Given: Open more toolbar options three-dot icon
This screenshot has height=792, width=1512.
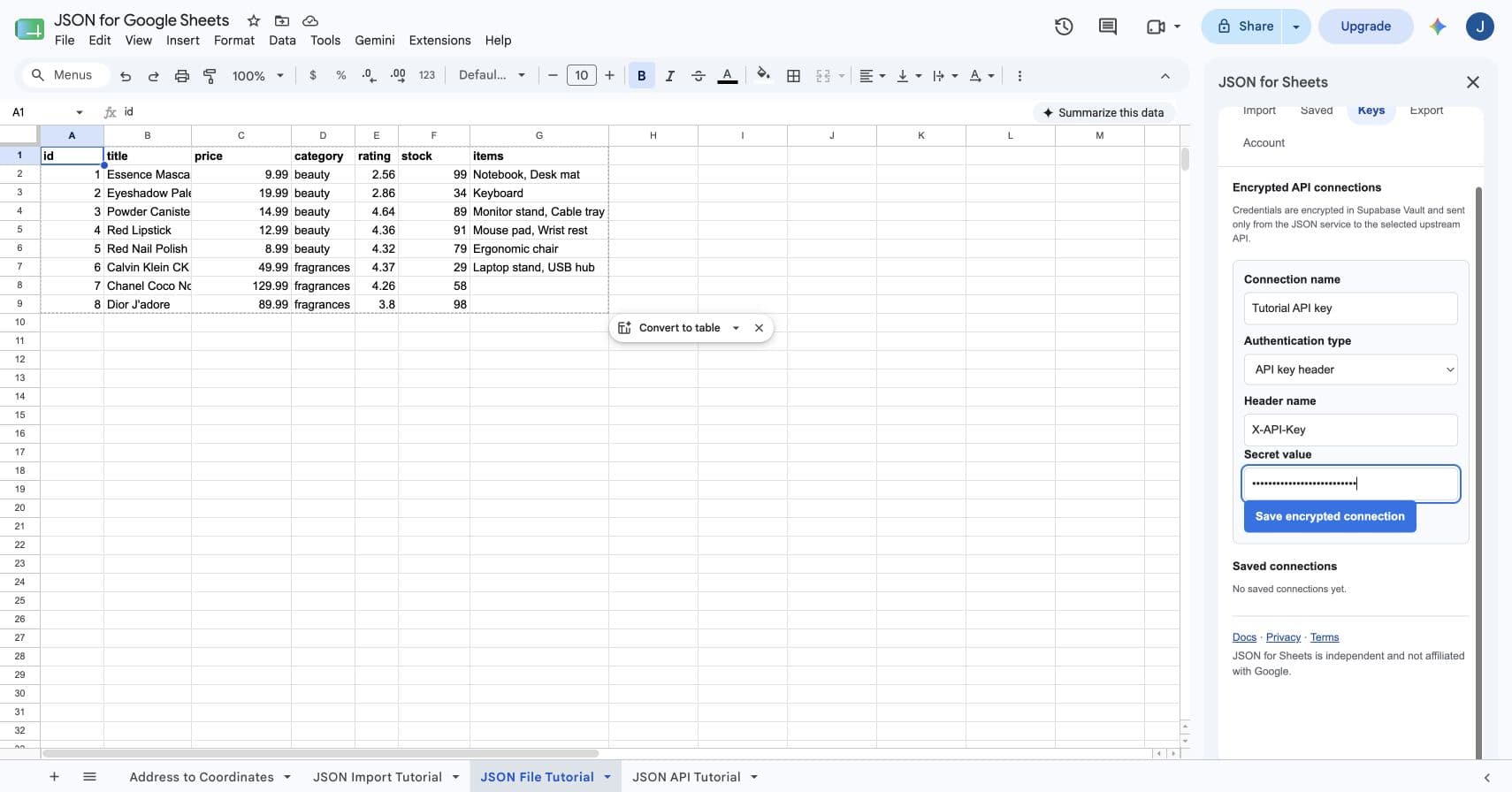Looking at the screenshot, I should pyautogui.click(x=1019, y=76).
